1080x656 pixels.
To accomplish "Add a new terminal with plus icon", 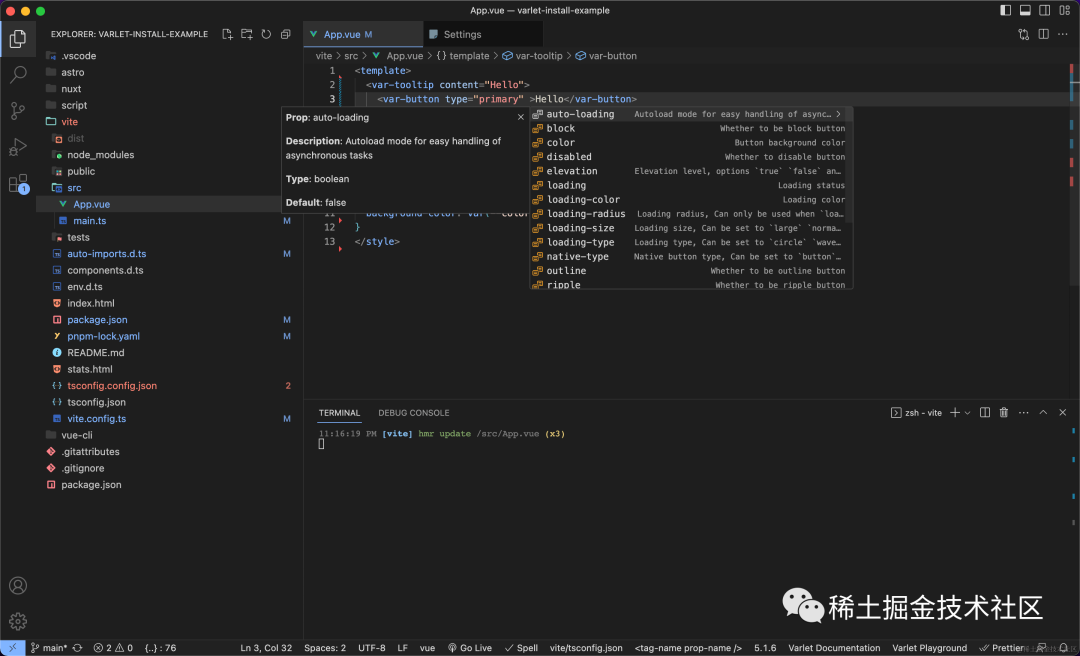I will [x=955, y=413].
